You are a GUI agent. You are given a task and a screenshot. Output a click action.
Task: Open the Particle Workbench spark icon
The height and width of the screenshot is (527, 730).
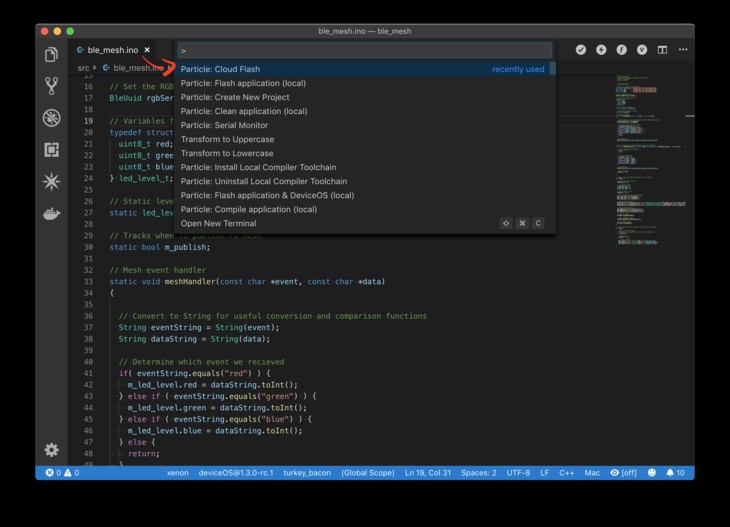pos(51,181)
